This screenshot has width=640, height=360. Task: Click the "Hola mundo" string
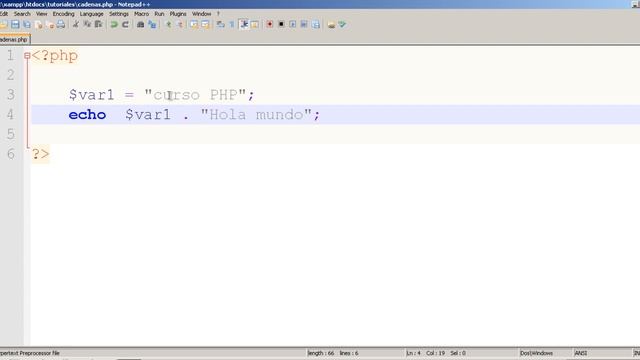(256, 114)
